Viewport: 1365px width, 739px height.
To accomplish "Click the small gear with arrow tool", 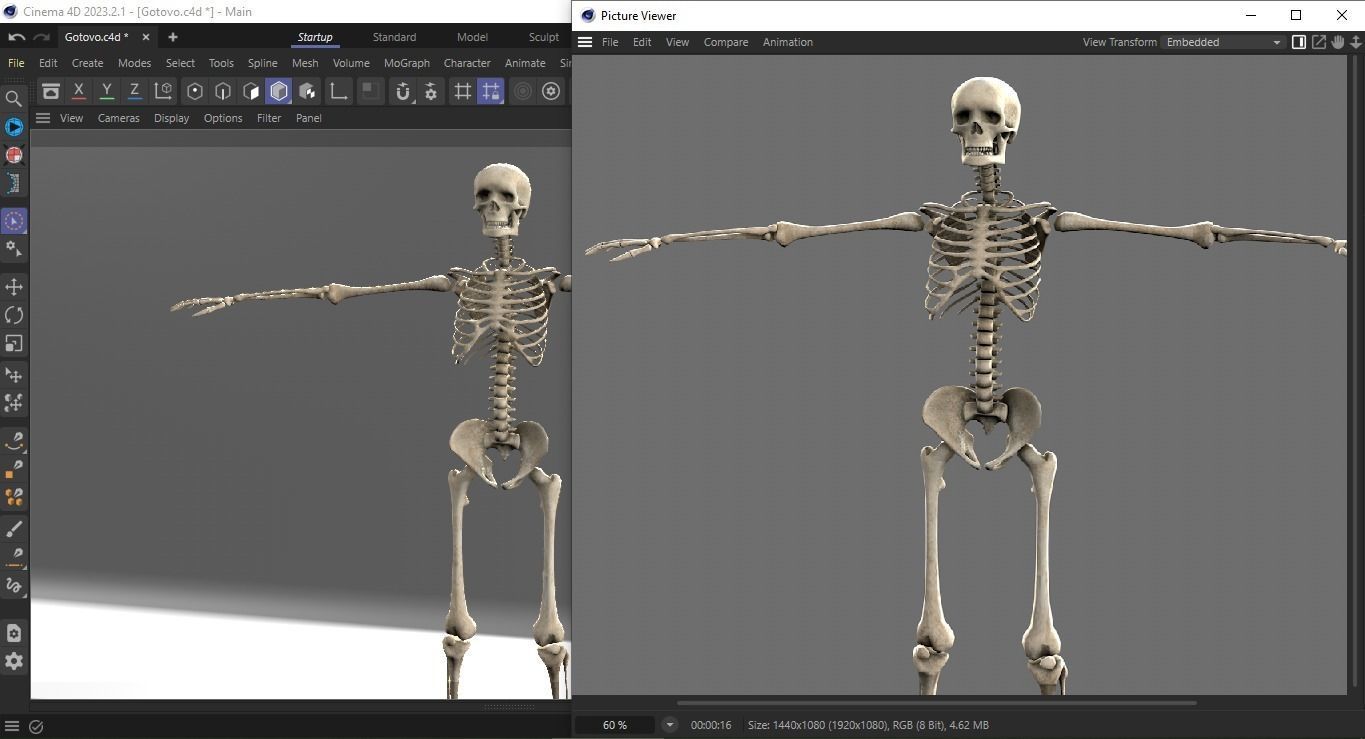I will click(14, 249).
